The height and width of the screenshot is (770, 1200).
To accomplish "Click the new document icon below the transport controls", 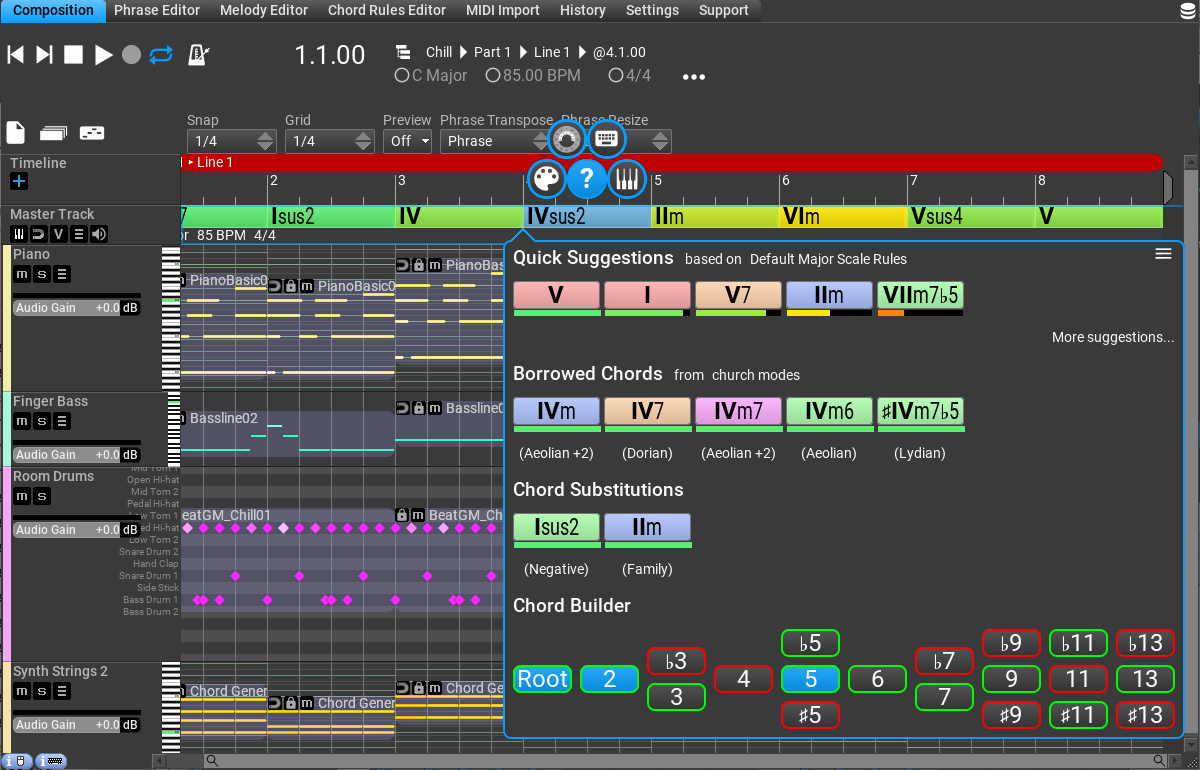I will 14,132.
